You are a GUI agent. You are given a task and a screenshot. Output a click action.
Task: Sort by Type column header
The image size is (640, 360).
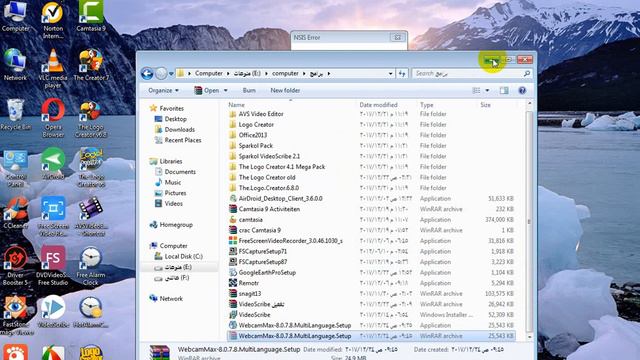pos(427,105)
